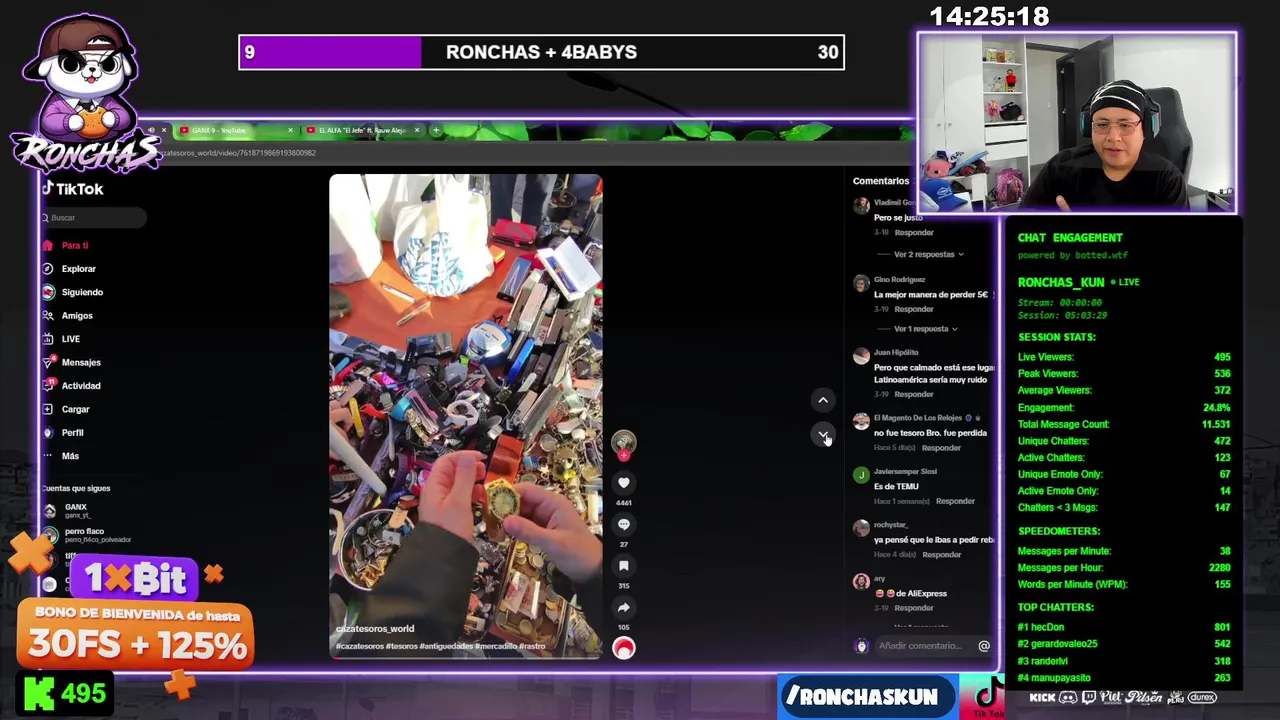Click the LIVE icon in sidebar

click(x=48, y=339)
